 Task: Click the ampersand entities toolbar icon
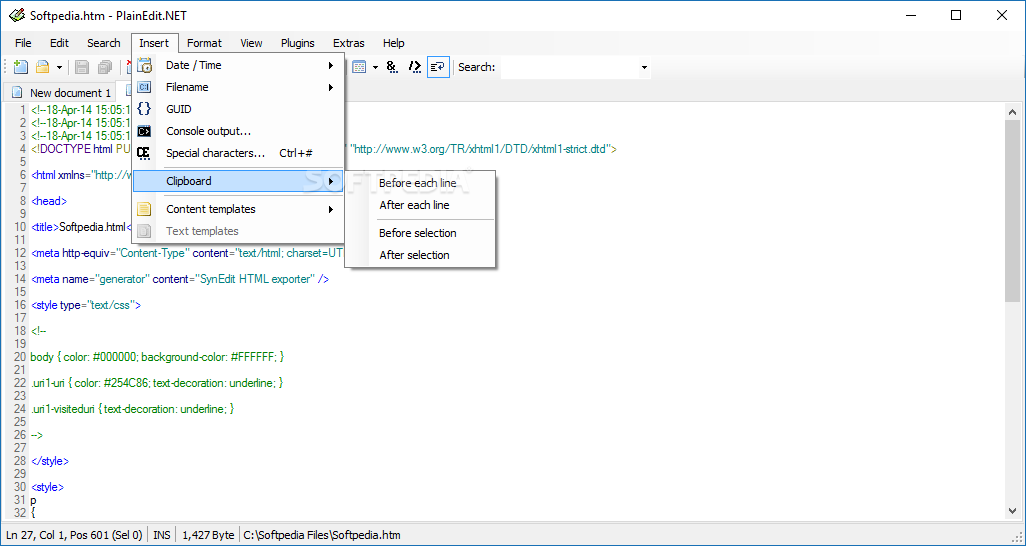pos(392,67)
